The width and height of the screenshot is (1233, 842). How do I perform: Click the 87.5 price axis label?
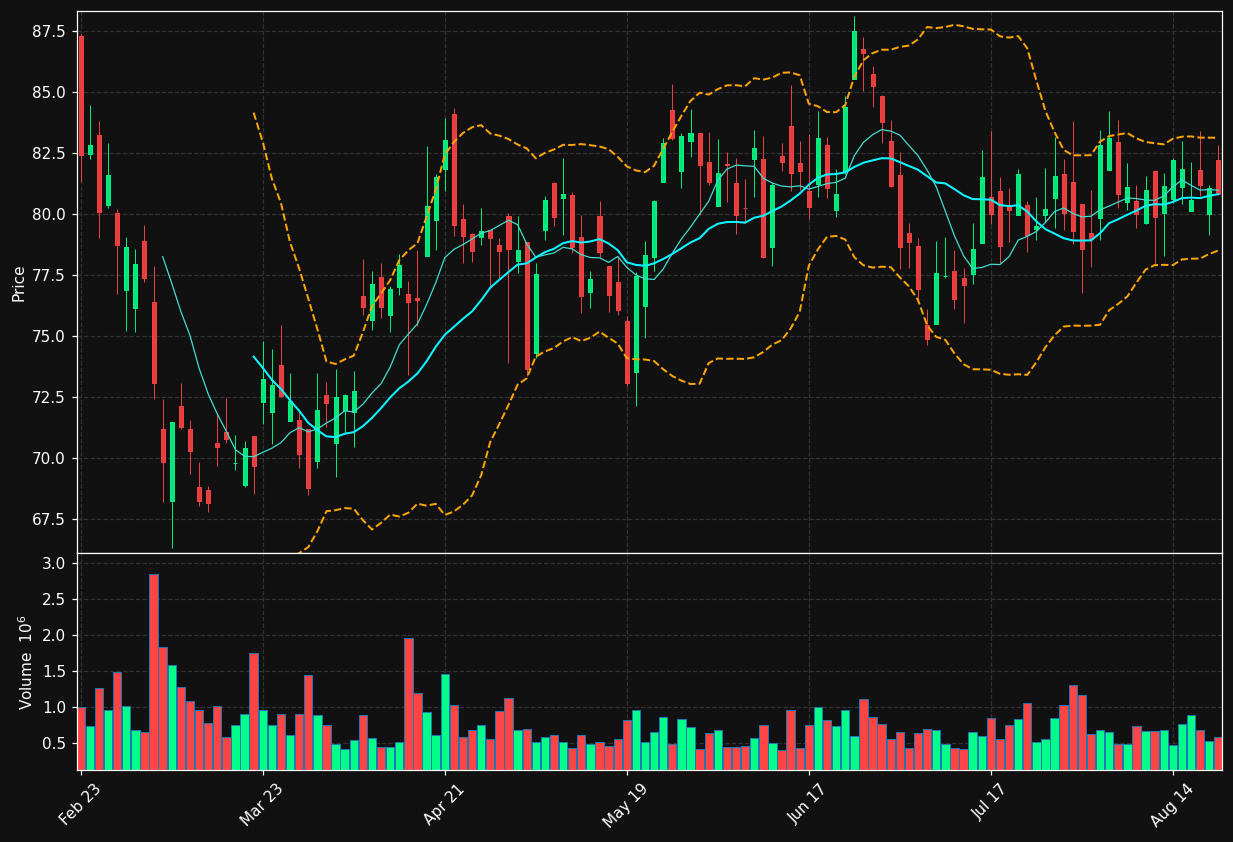tap(50, 32)
